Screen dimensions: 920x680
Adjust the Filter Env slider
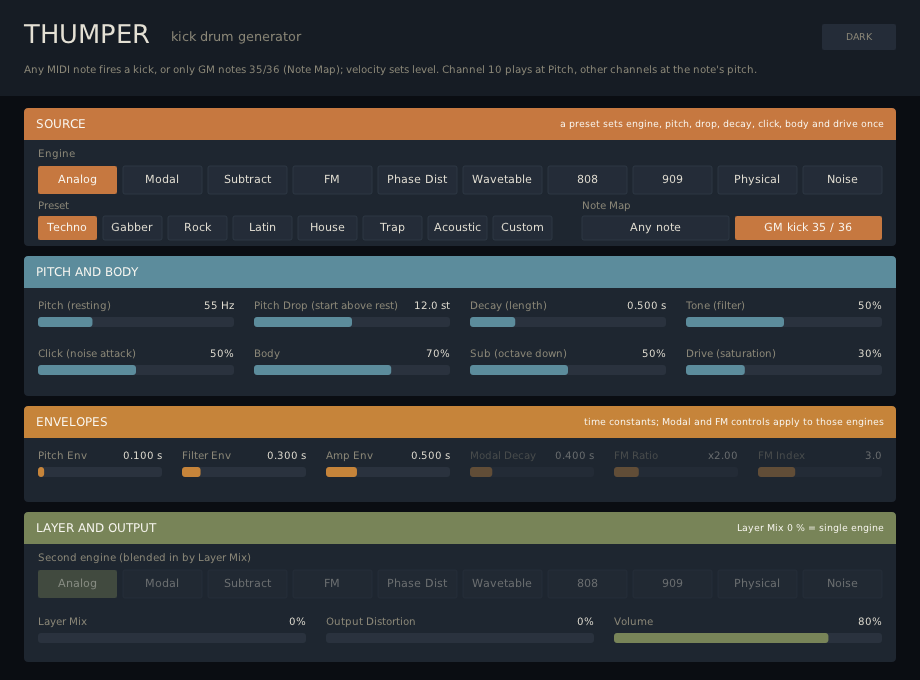[x=244, y=472]
